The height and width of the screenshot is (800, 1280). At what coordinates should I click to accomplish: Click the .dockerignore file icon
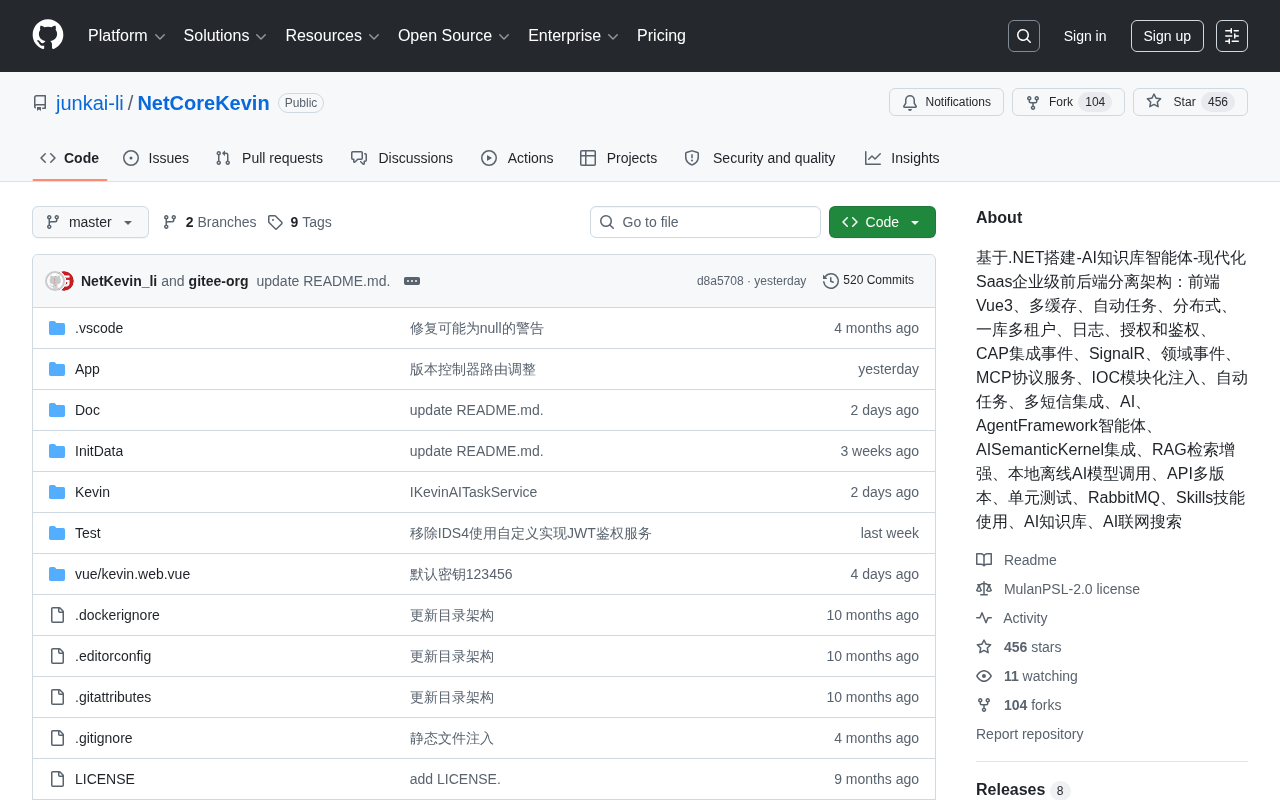(x=57, y=615)
